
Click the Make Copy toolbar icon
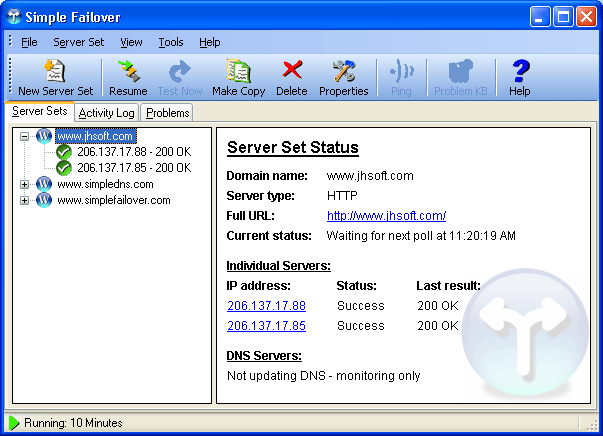(238, 71)
